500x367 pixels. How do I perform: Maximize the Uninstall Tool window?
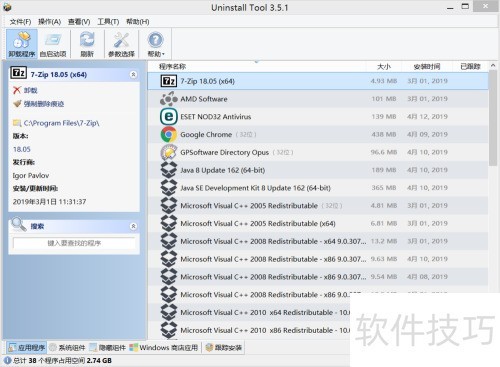coord(465,6)
